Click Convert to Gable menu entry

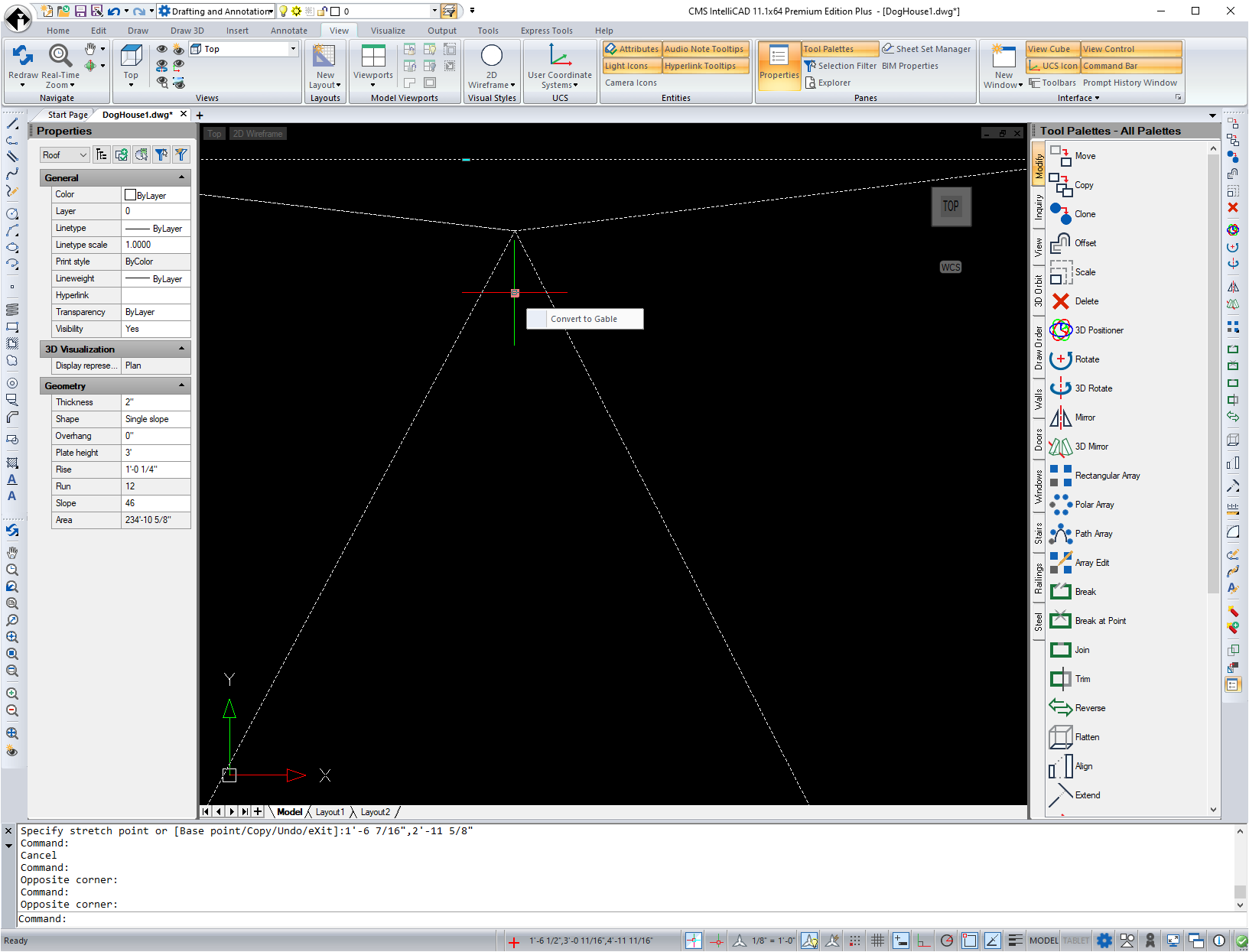point(584,319)
